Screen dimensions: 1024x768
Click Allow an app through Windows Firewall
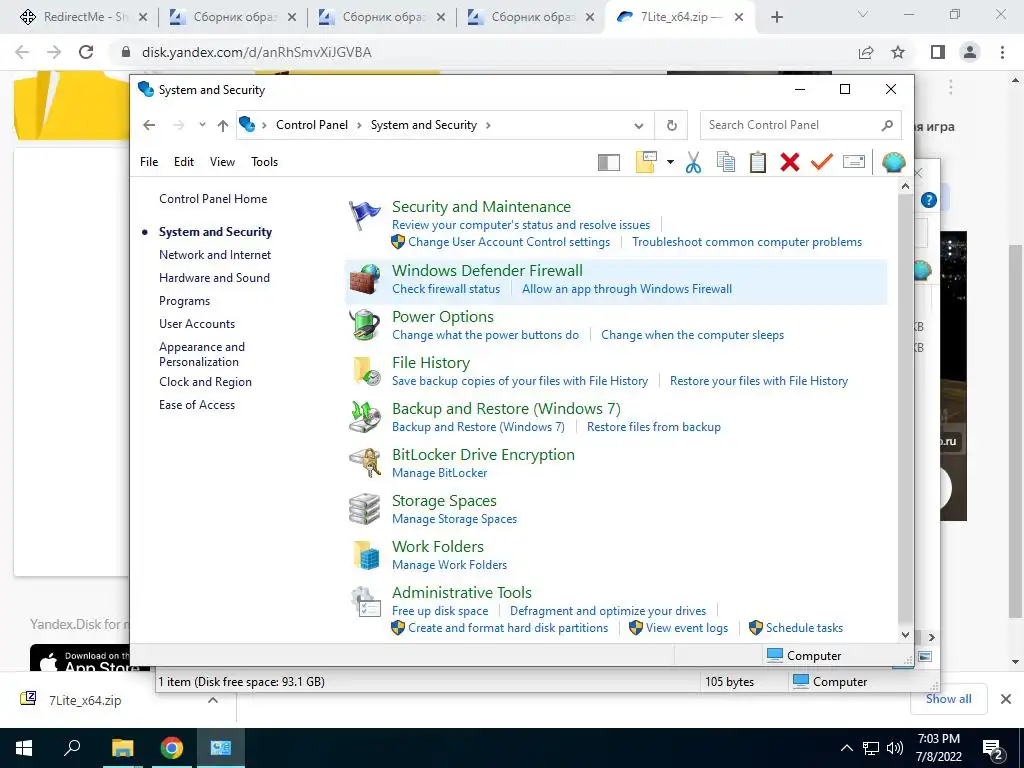[x=627, y=289]
